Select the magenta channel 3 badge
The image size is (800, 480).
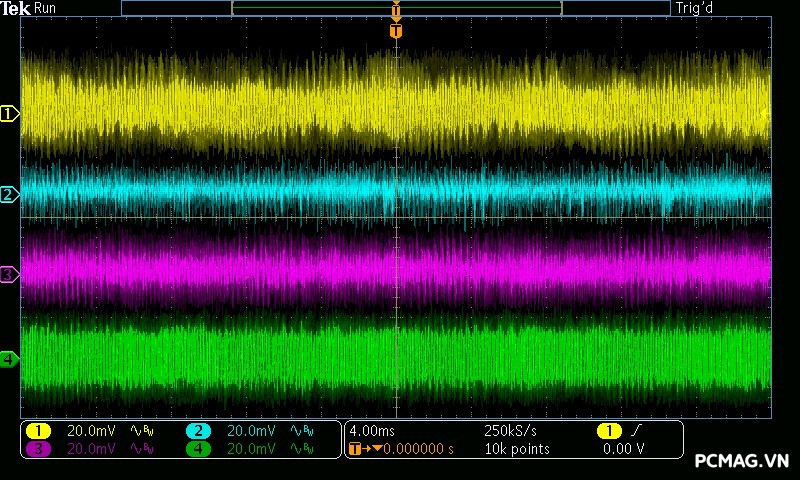[38, 449]
